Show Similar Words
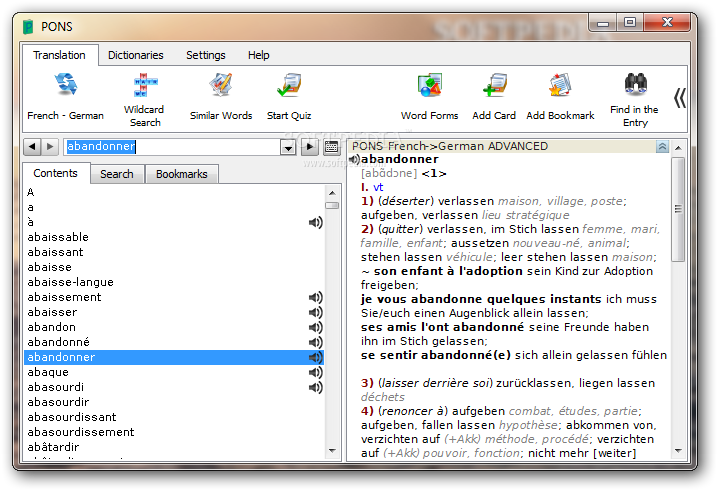Screen dimensions: 718x491 [x=221, y=97]
